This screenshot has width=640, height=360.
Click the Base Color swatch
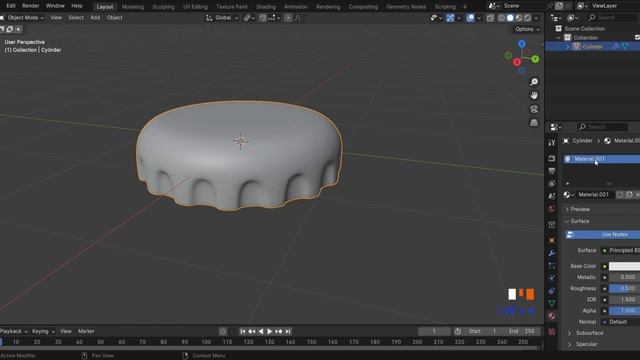[624, 267]
